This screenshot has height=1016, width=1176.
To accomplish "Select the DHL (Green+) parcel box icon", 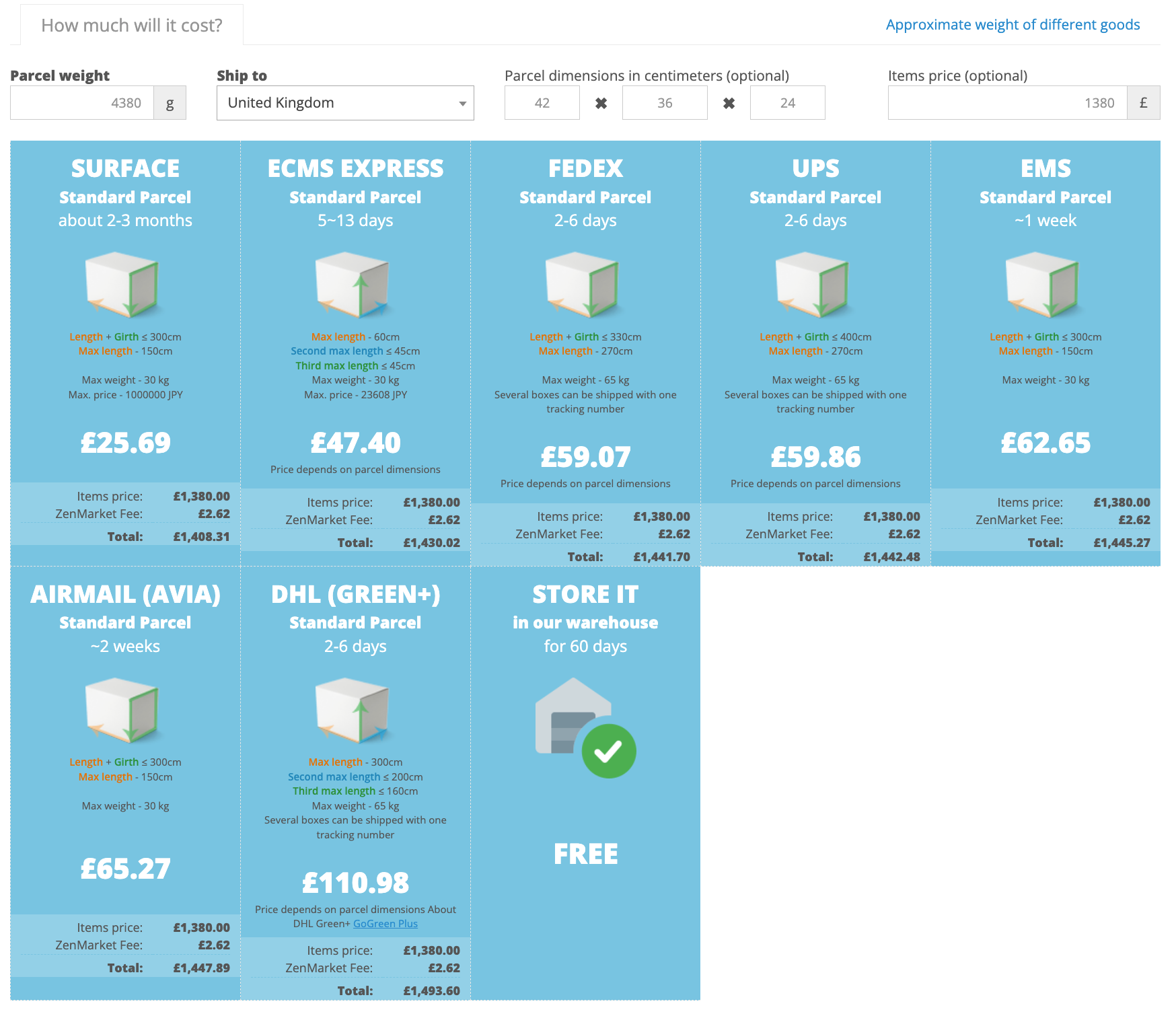I will point(353,710).
